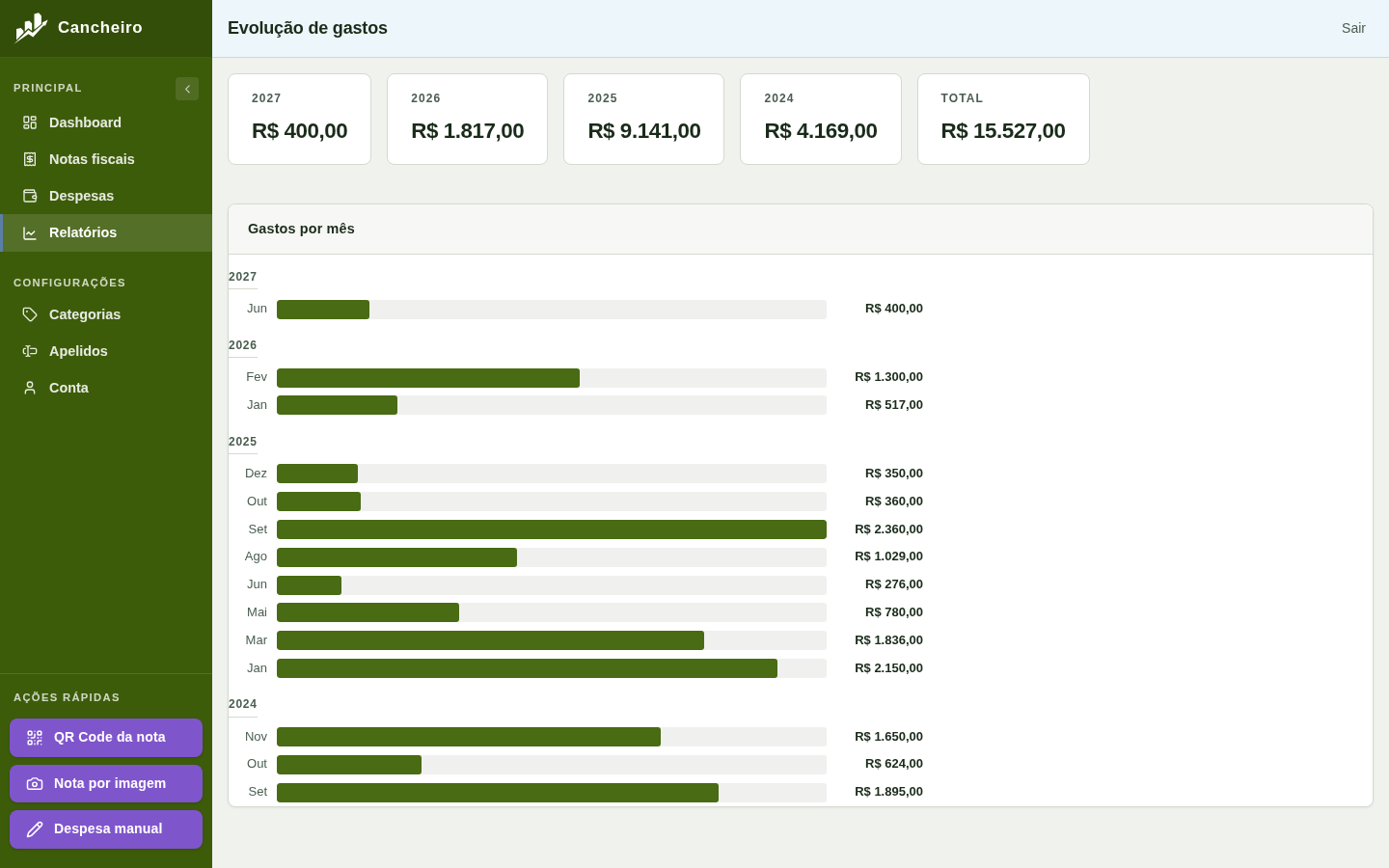The width and height of the screenshot is (1389, 868).
Task: Open the Notas fiscais menu item
Action: pos(106,159)
